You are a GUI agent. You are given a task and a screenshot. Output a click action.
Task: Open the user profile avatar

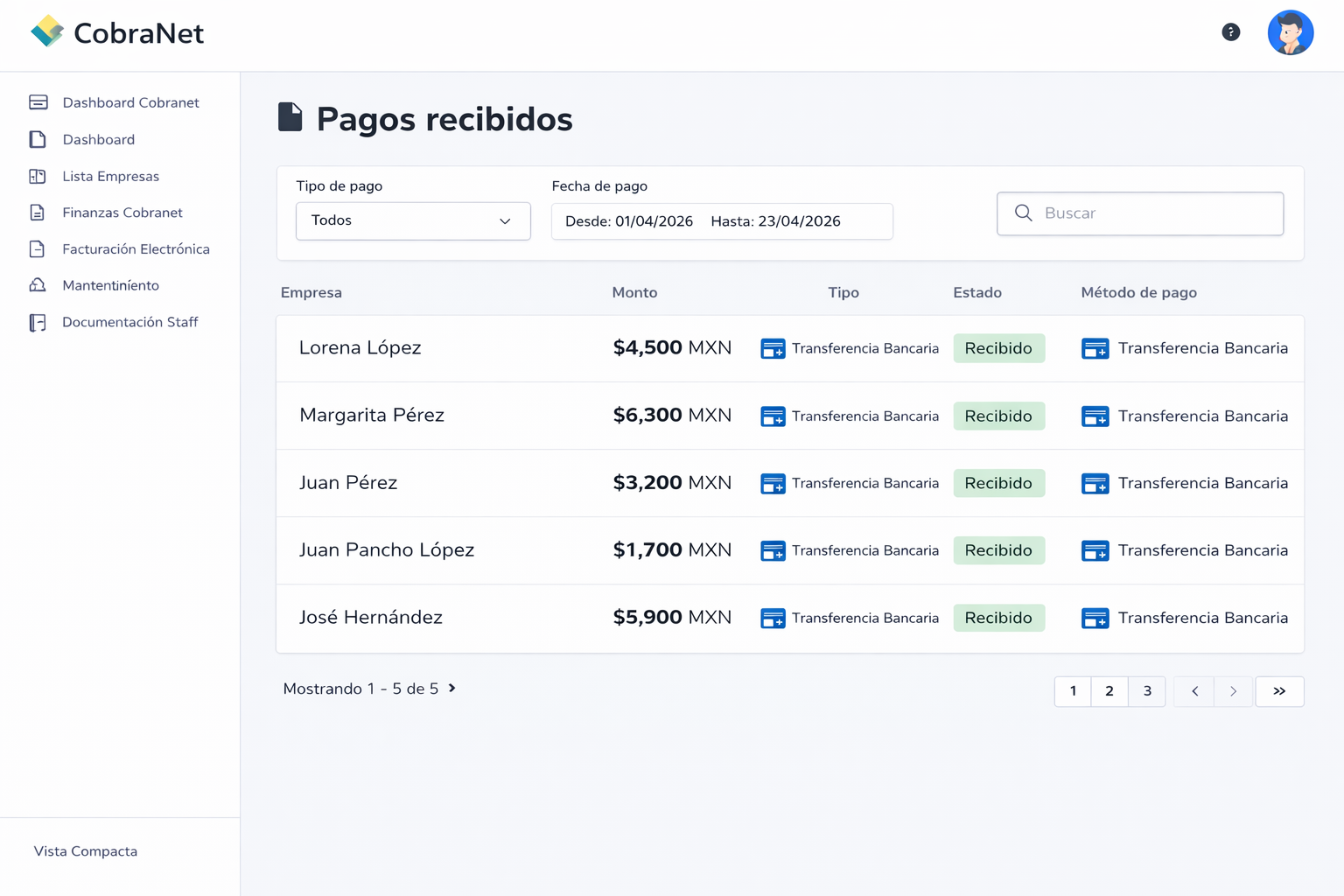[x=1290, y=33]
